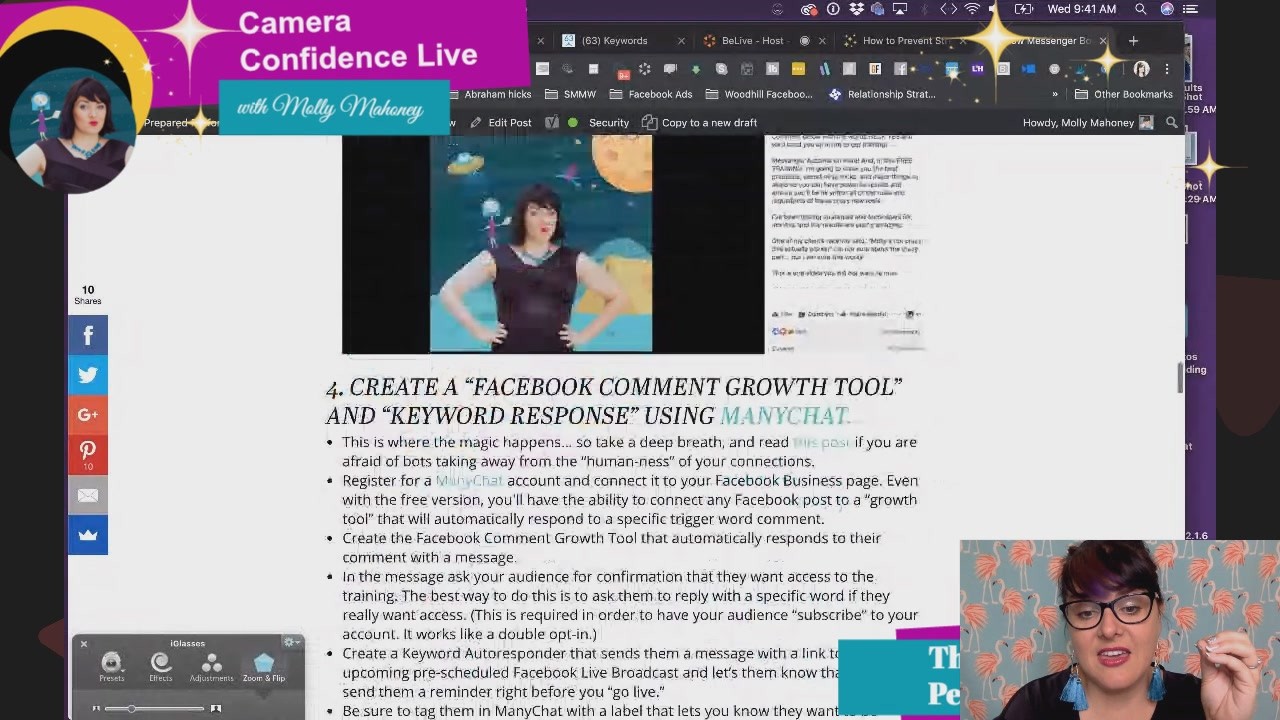The height and width of the screenshot is (720, 1280).
Task: Open Spotlight search in menu bar
Action: [1141, 9]
